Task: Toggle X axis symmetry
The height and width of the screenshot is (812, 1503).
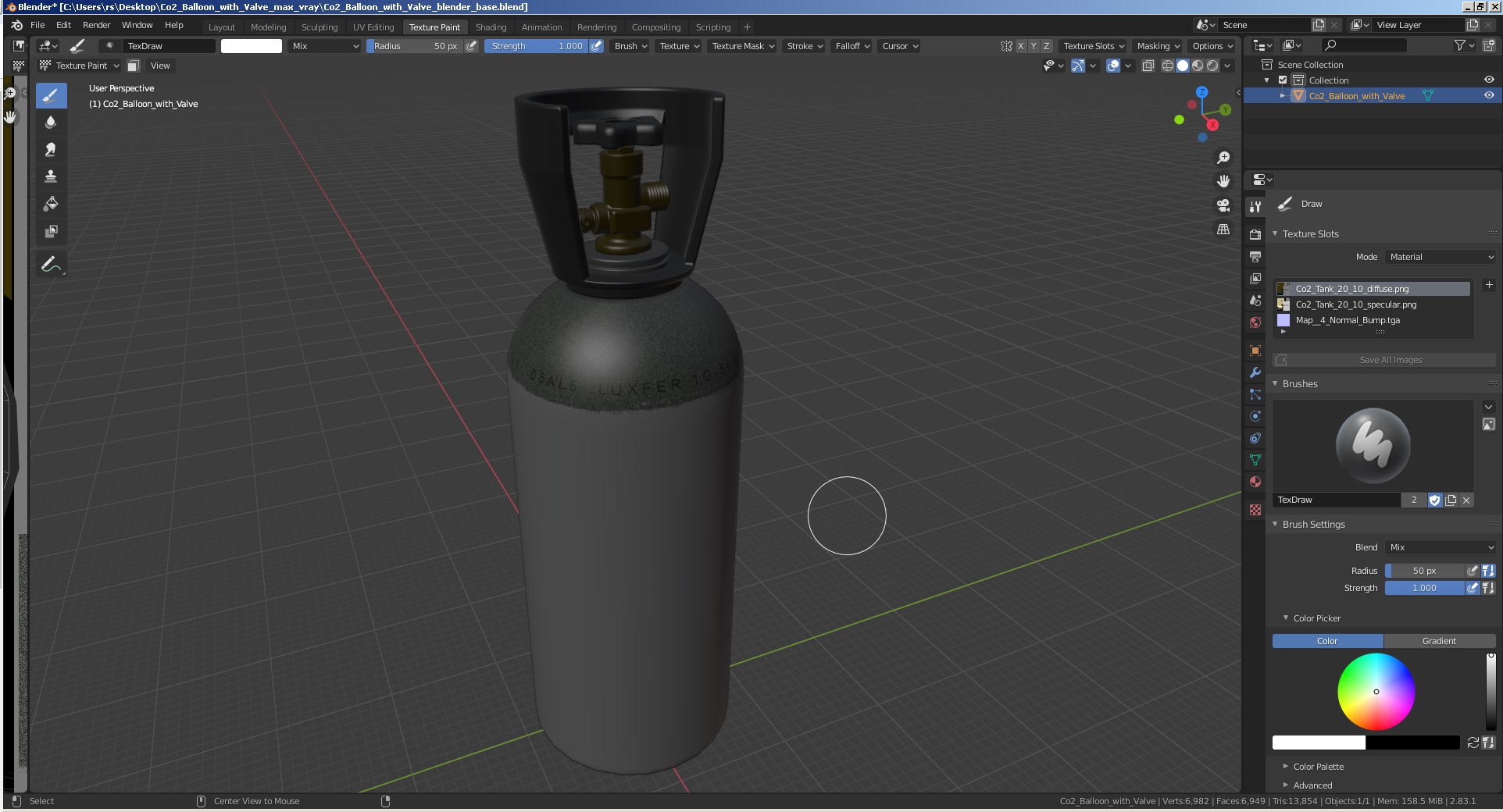Action: point(1020,46)
